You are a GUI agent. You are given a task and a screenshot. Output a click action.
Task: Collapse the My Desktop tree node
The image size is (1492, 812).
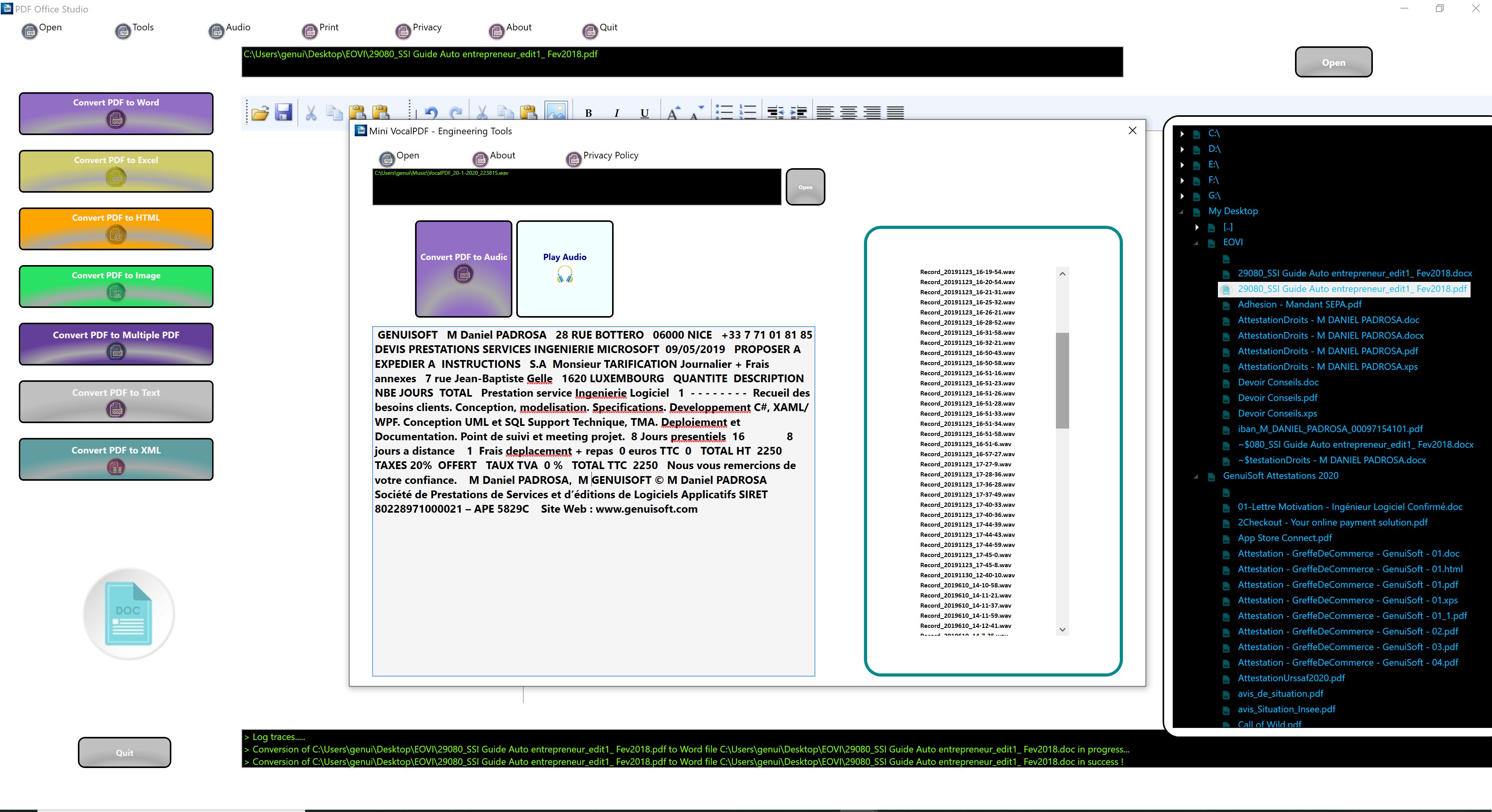pyautogui.click(x=1182, y=211)
